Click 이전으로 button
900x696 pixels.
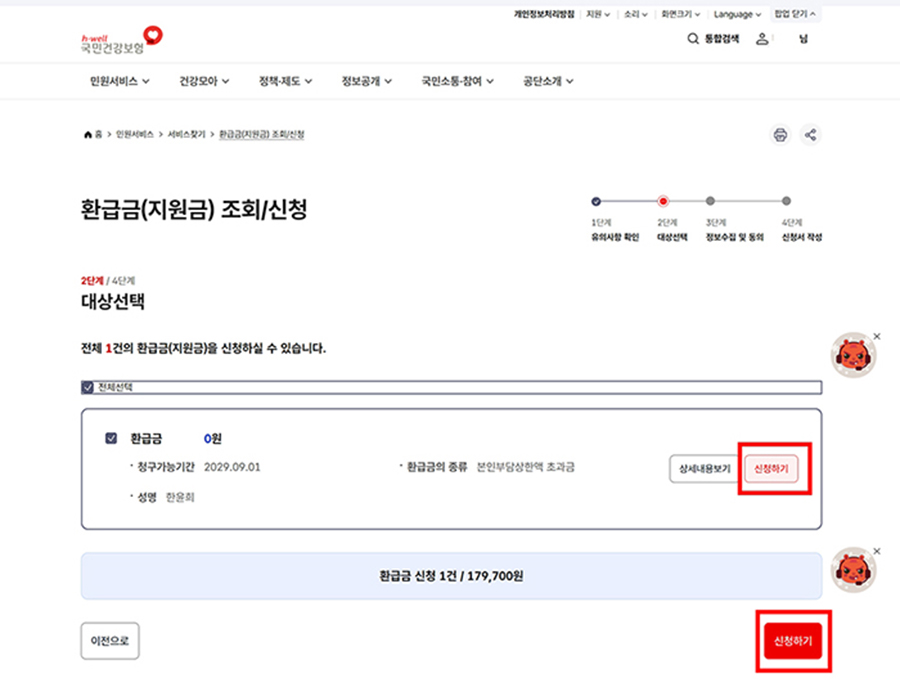pos(110,641)
